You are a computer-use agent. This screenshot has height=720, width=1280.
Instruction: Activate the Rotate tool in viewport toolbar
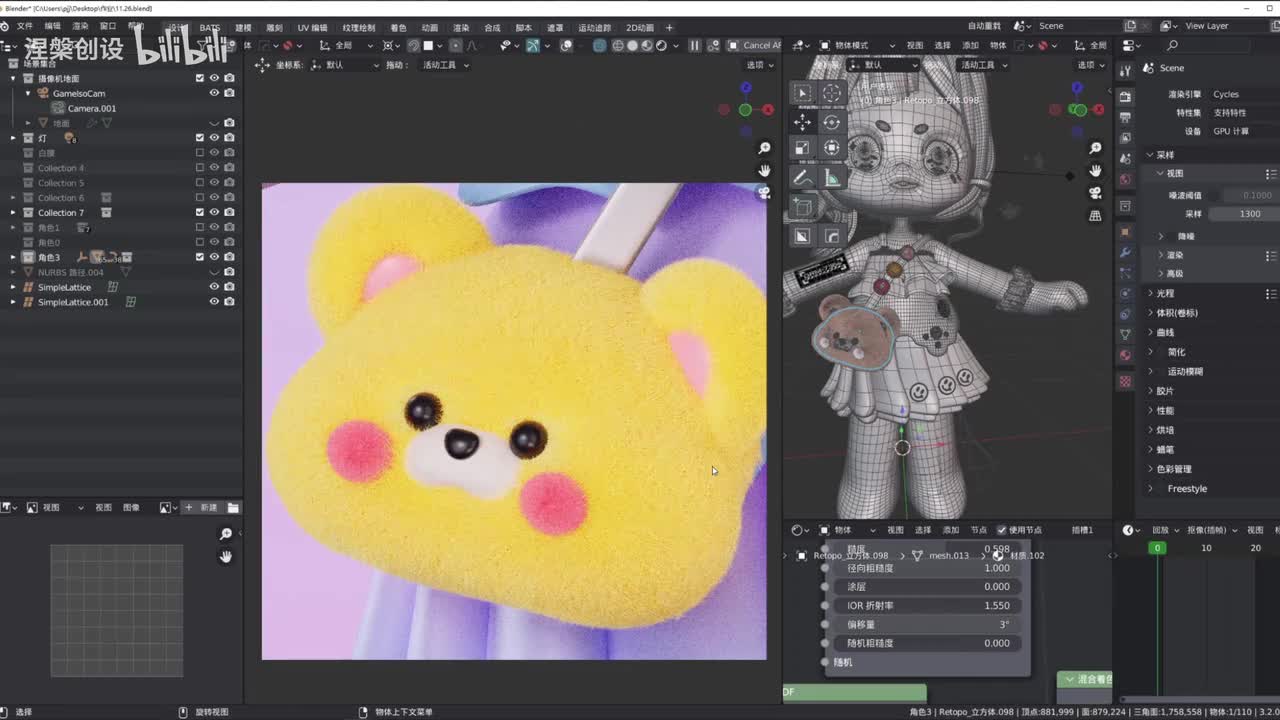832,122
